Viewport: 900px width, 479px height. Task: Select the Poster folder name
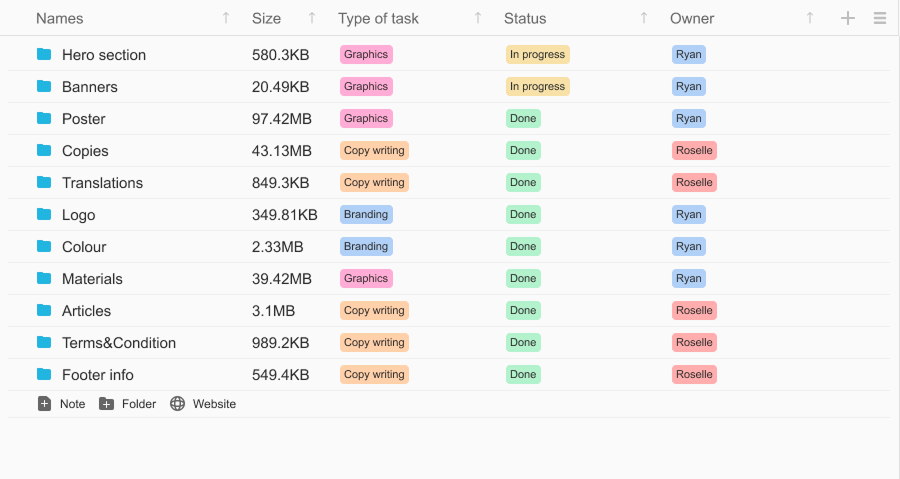click(84, 119)
